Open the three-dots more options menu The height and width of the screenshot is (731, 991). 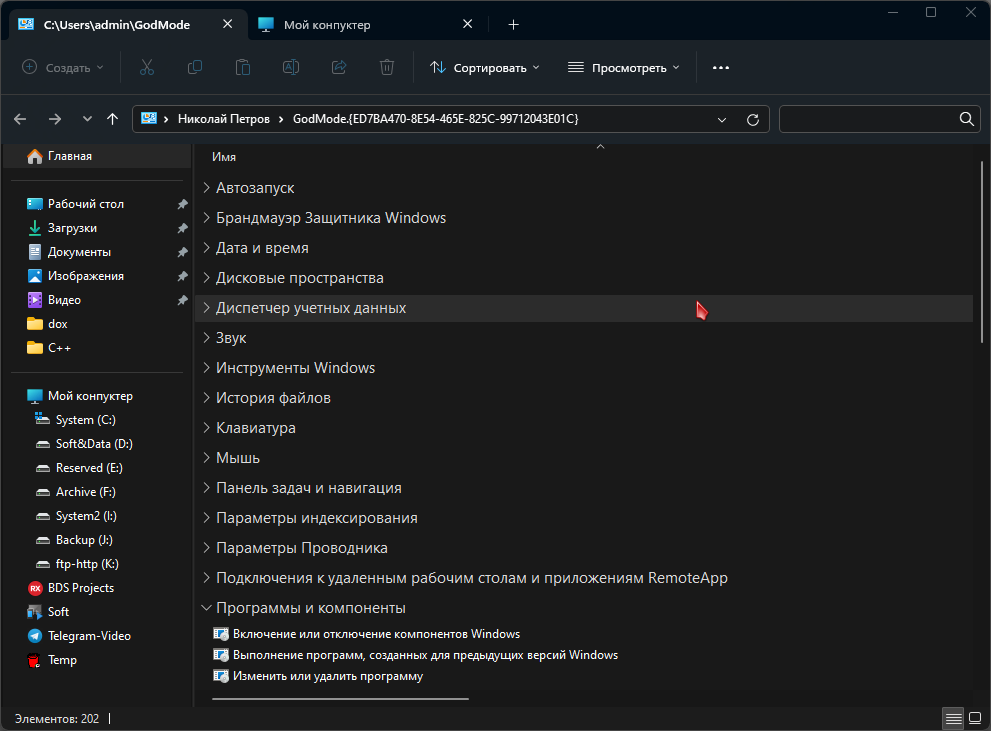[720, 68]
